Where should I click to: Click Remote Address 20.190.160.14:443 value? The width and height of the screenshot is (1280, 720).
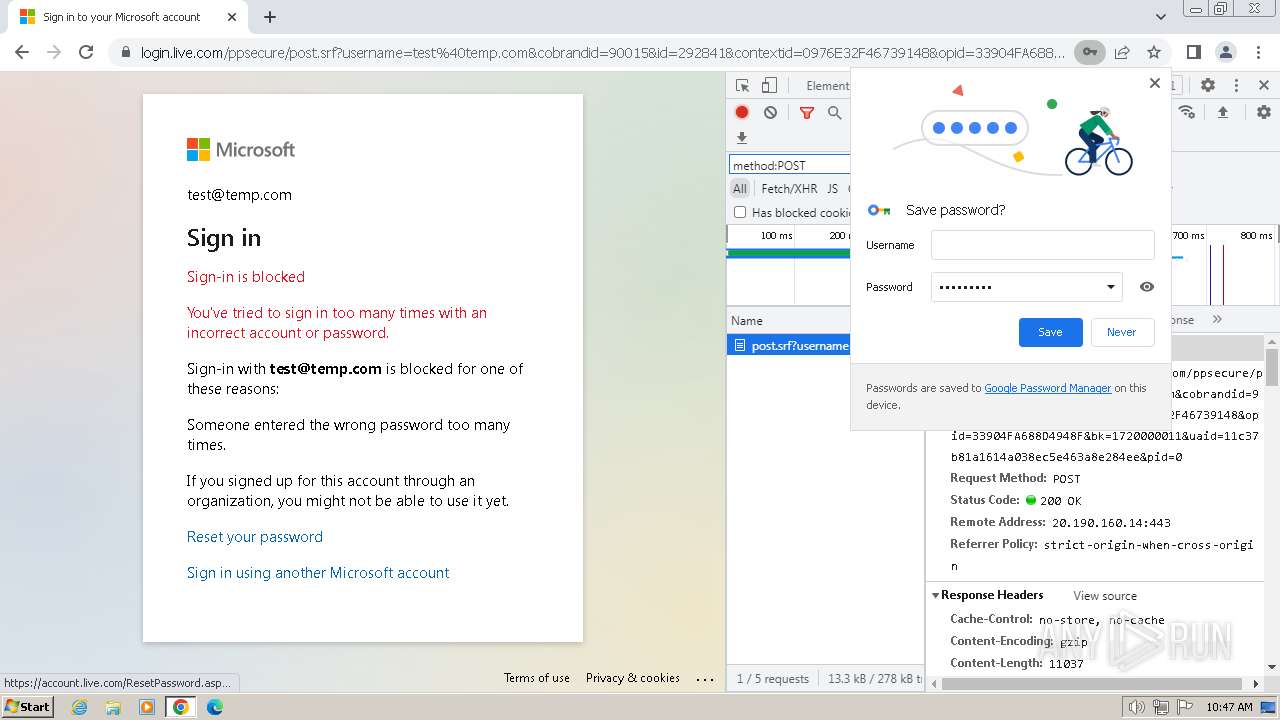click(1111, 523)
